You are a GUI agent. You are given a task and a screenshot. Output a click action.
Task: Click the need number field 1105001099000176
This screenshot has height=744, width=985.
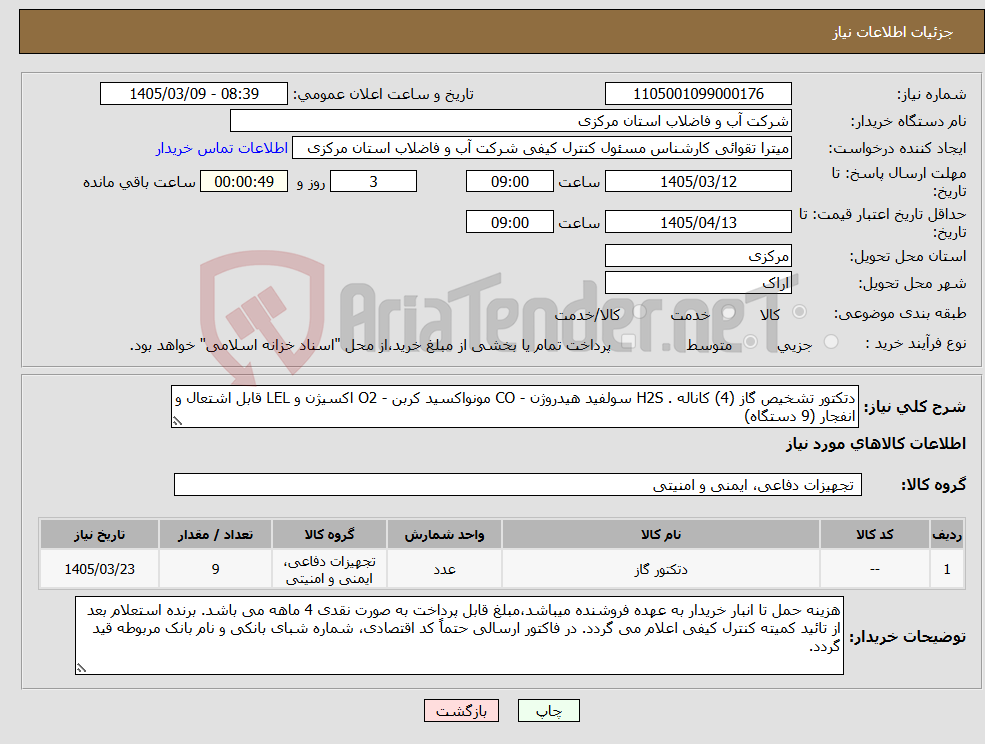pos(698,94)
